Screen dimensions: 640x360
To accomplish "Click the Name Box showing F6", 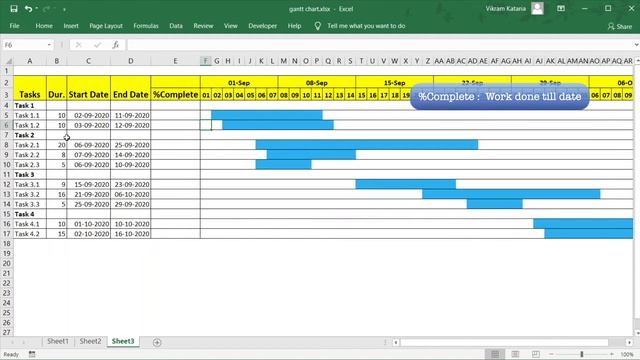I will tap(24, 45).
